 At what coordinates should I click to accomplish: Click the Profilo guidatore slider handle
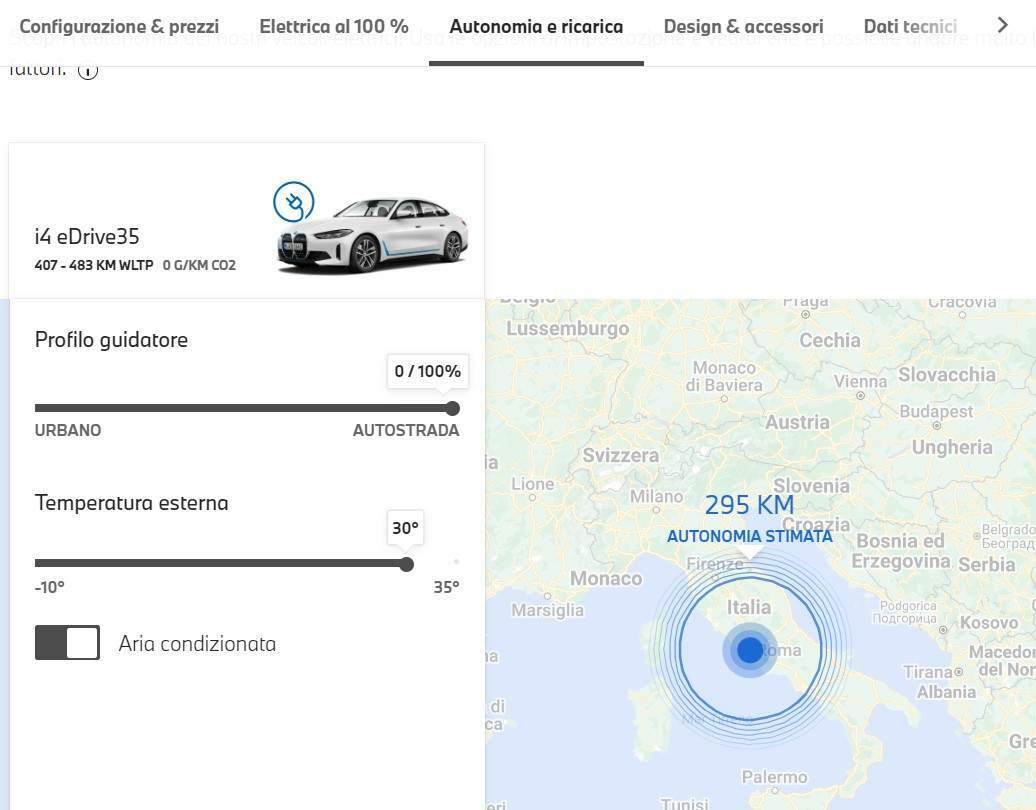(x=453, y=408)
